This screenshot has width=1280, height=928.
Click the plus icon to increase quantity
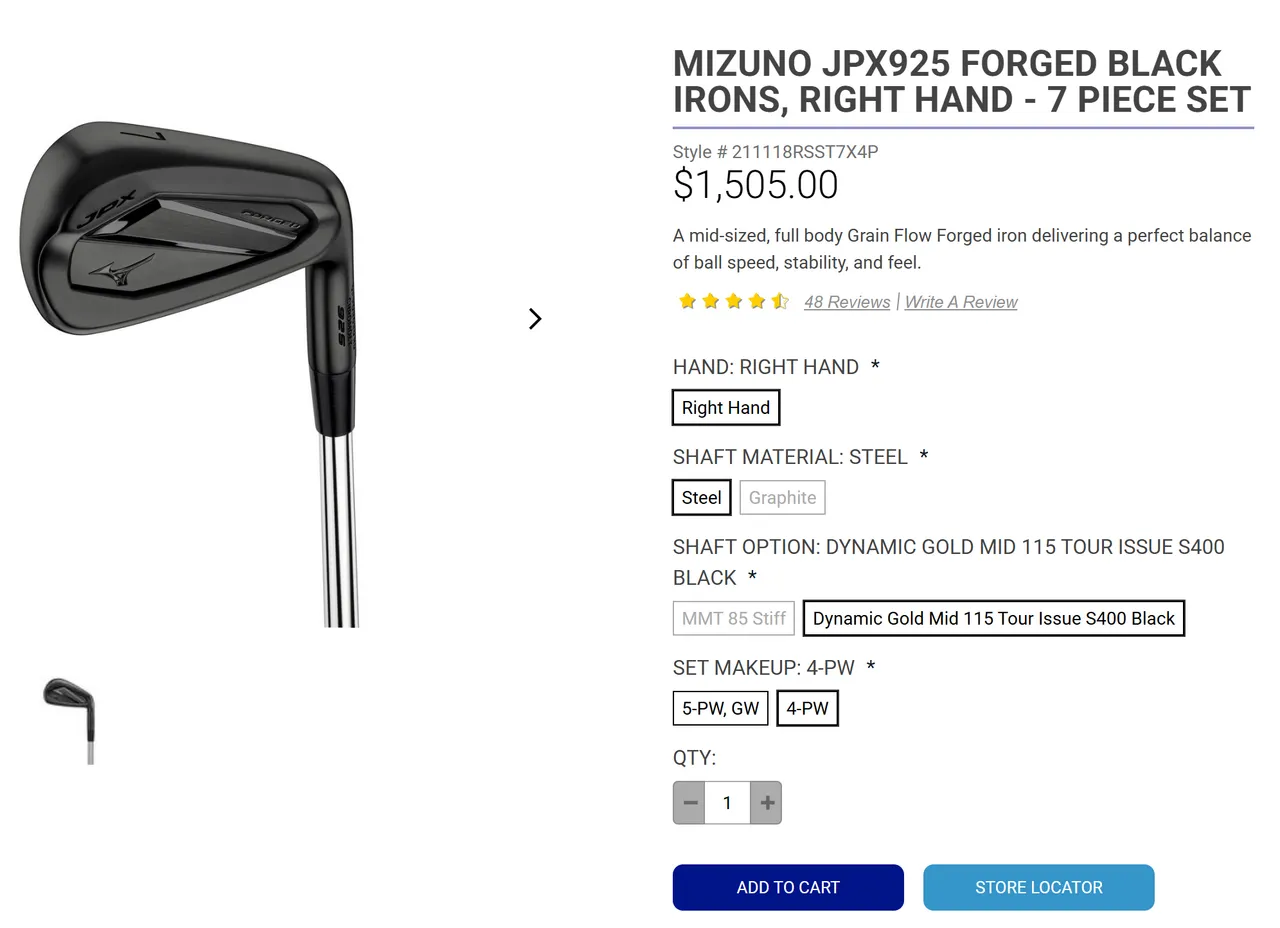click(x=766, y=802)
